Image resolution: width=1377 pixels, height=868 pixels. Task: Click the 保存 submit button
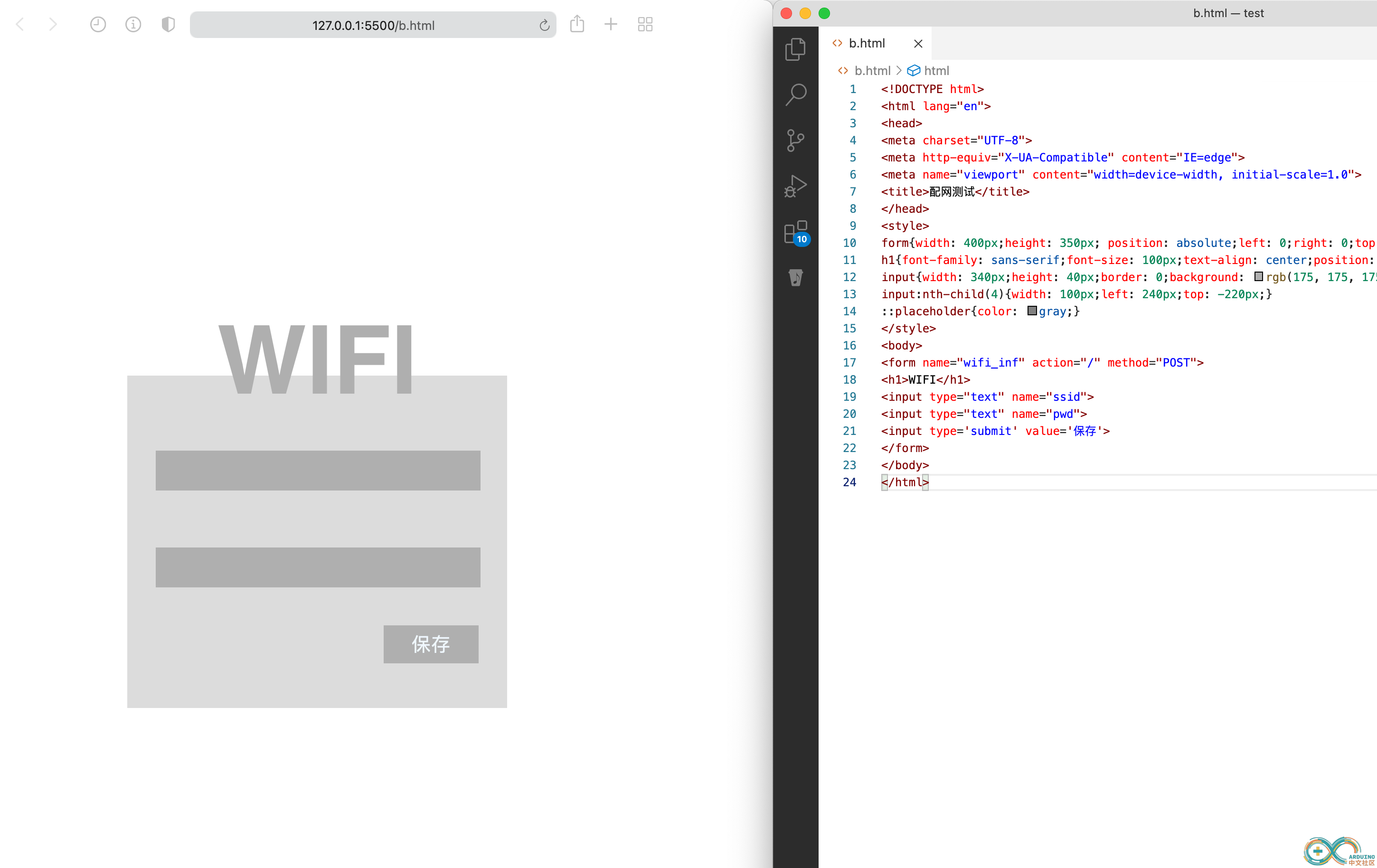[x=430, y=643]
